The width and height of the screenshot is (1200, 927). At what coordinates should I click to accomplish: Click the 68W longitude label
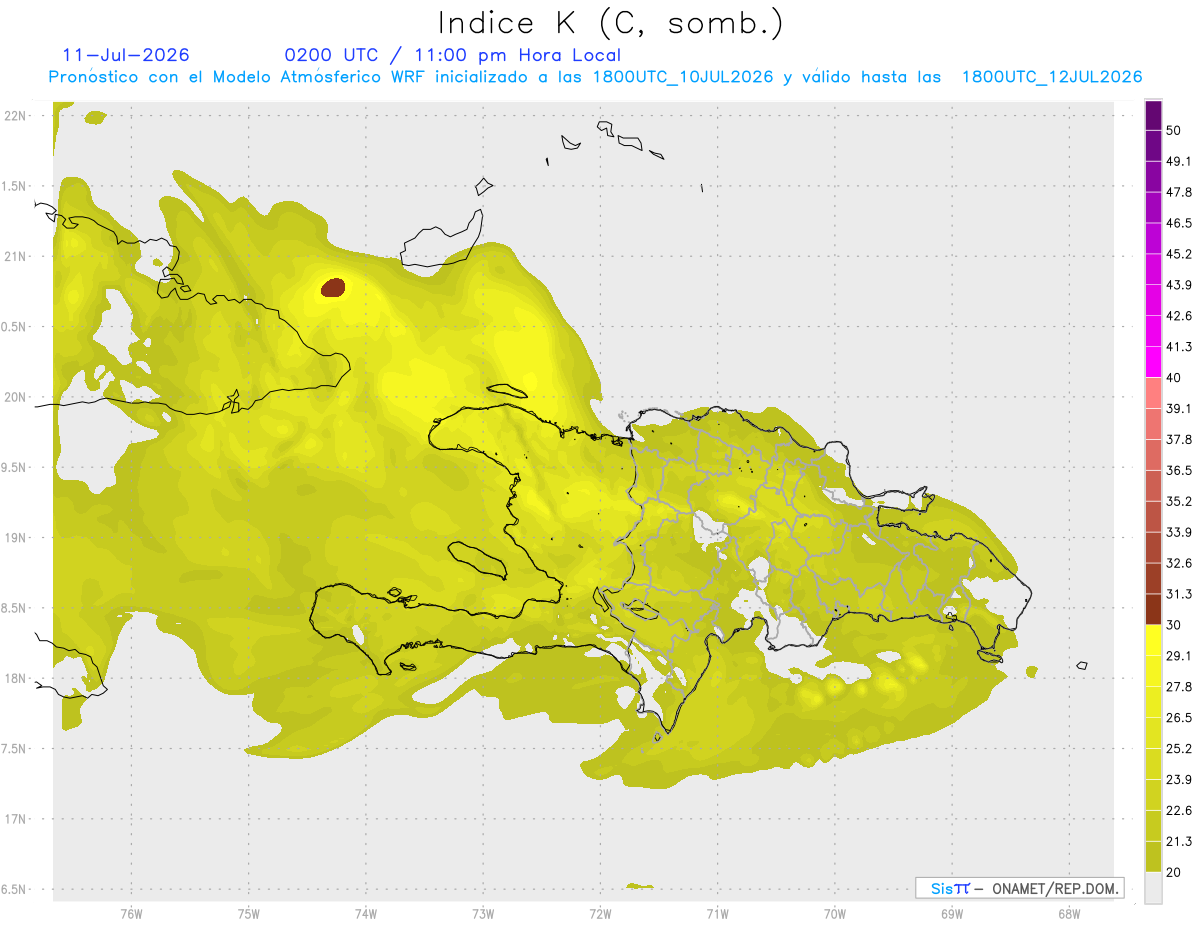(x=1069, y=913)
